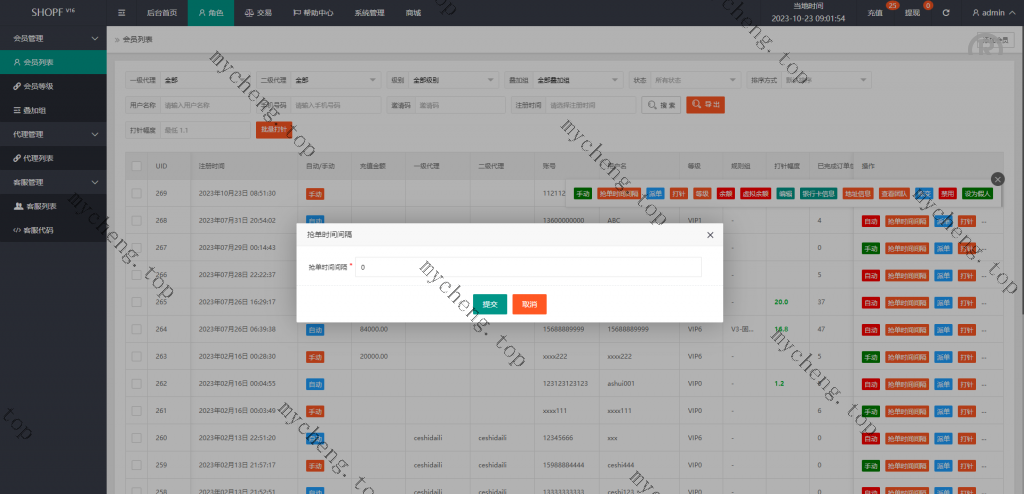Image resolution: width=1024 pixels, height=494 pixels.
Task: Open the 系统管理 top menu
Action: point(369,14)
